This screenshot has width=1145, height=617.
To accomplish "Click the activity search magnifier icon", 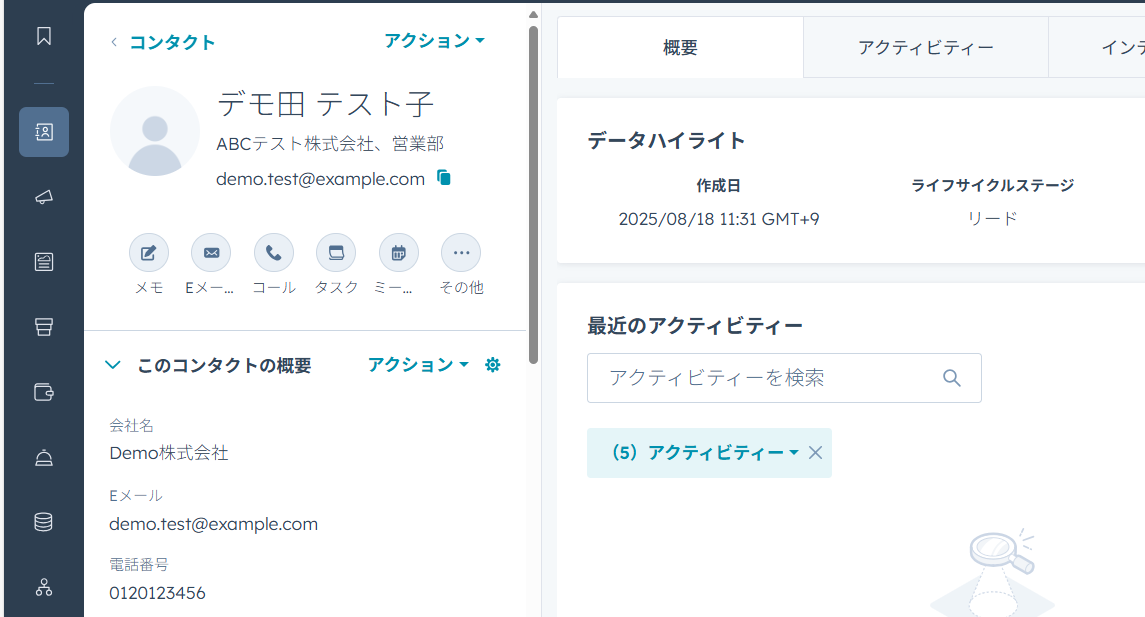I will click(x=951, y=378).
